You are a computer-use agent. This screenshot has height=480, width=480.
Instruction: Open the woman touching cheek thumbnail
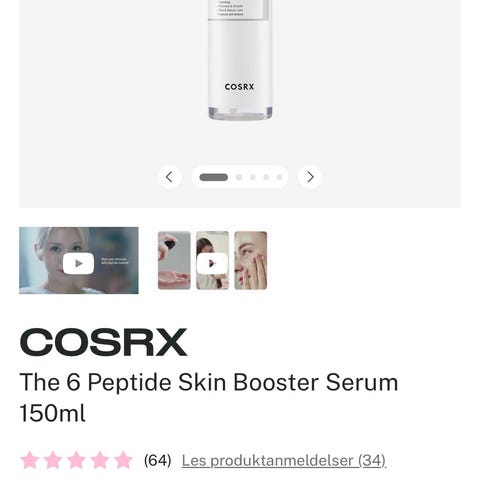pyautogui.click(x=251, y=260)
